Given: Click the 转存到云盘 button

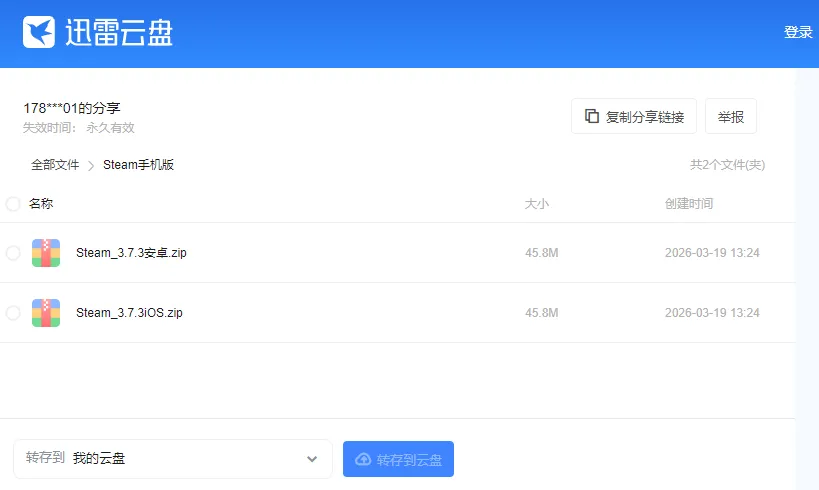Looking at the screenshot, I should point(399,459).
